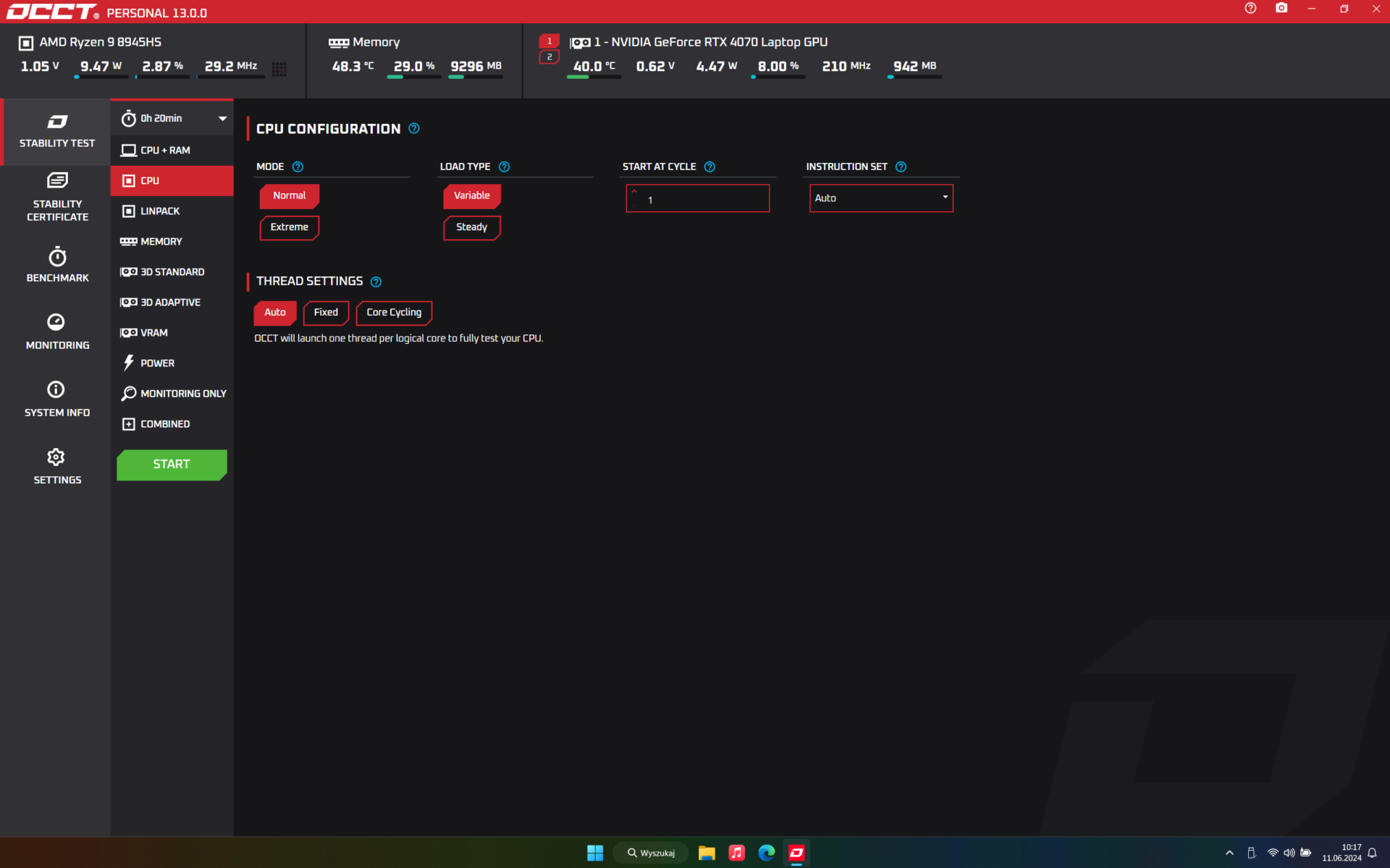This screenshot has height=868, width=1390.
Task: Select GPU number 1 indicator
Action: (549, 41)
